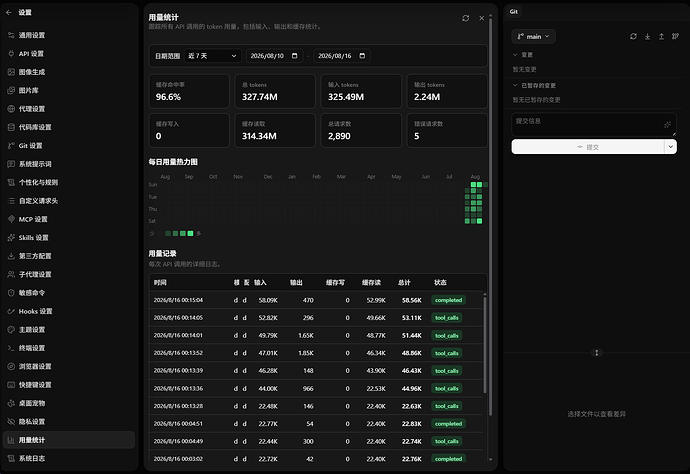Open the 近 7 天 date range dropdown
This screenshot has height=474, width=690.
[213, 56]
